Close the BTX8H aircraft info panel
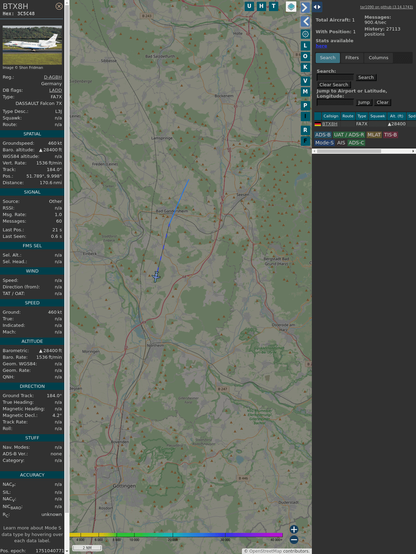The height and width of the screenshot is (554, 416). [59, 6]
